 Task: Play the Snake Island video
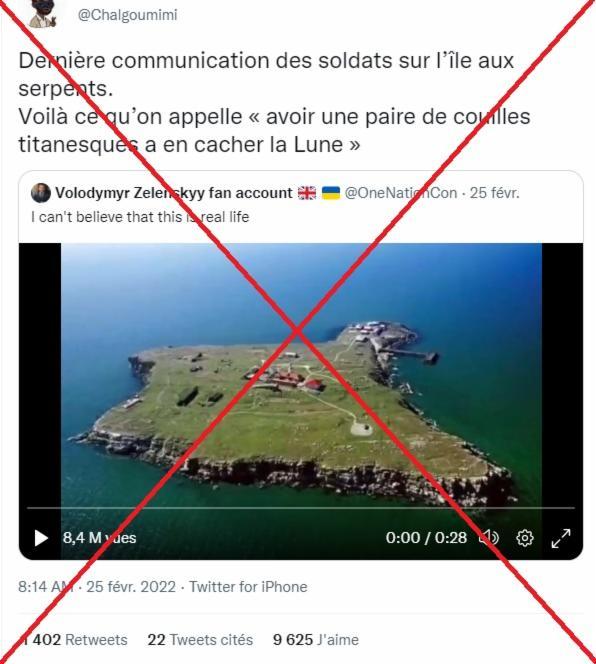coord(41,538)
